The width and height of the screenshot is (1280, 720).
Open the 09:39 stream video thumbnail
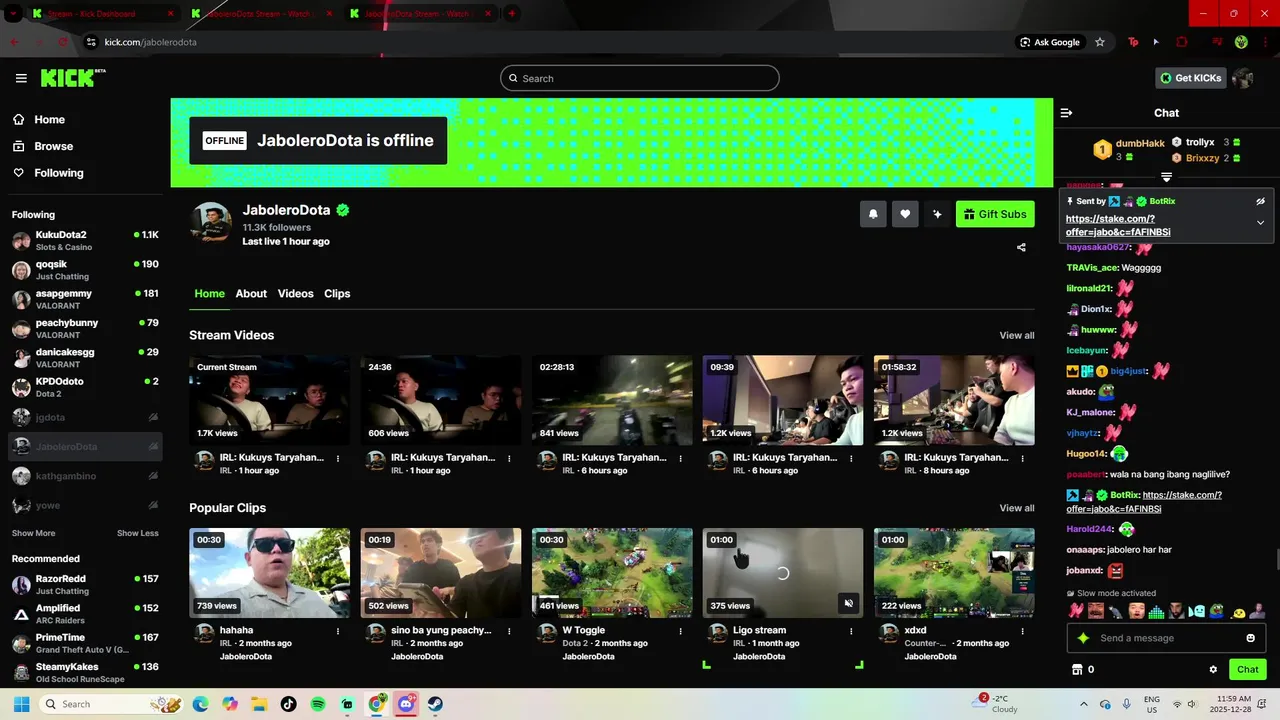pos(783,400)
